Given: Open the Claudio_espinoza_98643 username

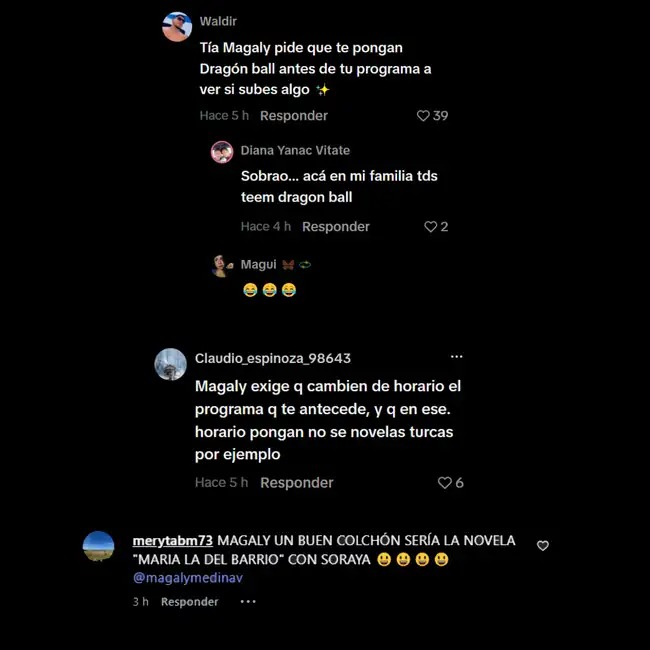Looking at the screenshot, I should click(x=273, y=358).
